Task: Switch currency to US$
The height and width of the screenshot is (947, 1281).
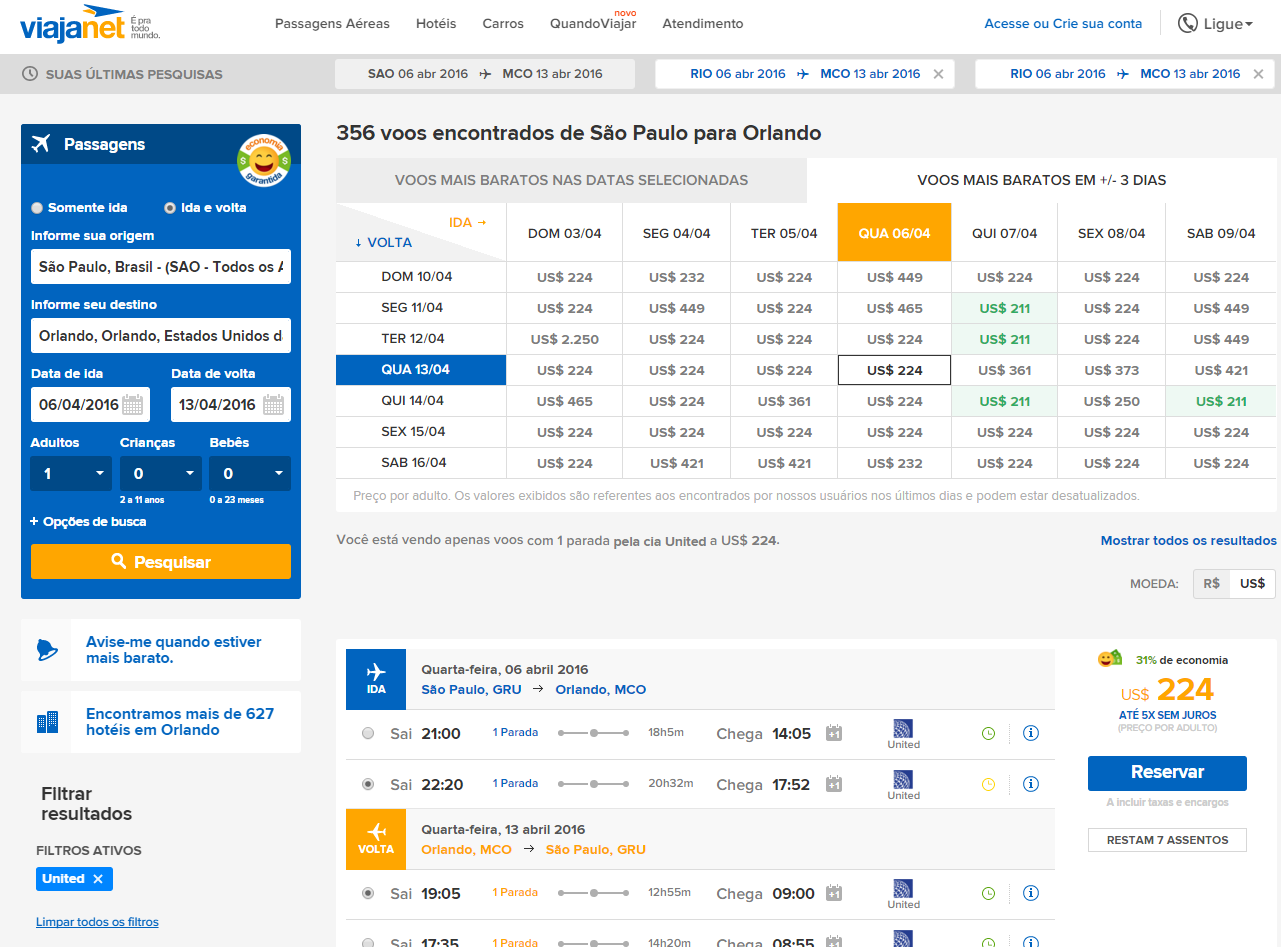Action: [1252, 584]
